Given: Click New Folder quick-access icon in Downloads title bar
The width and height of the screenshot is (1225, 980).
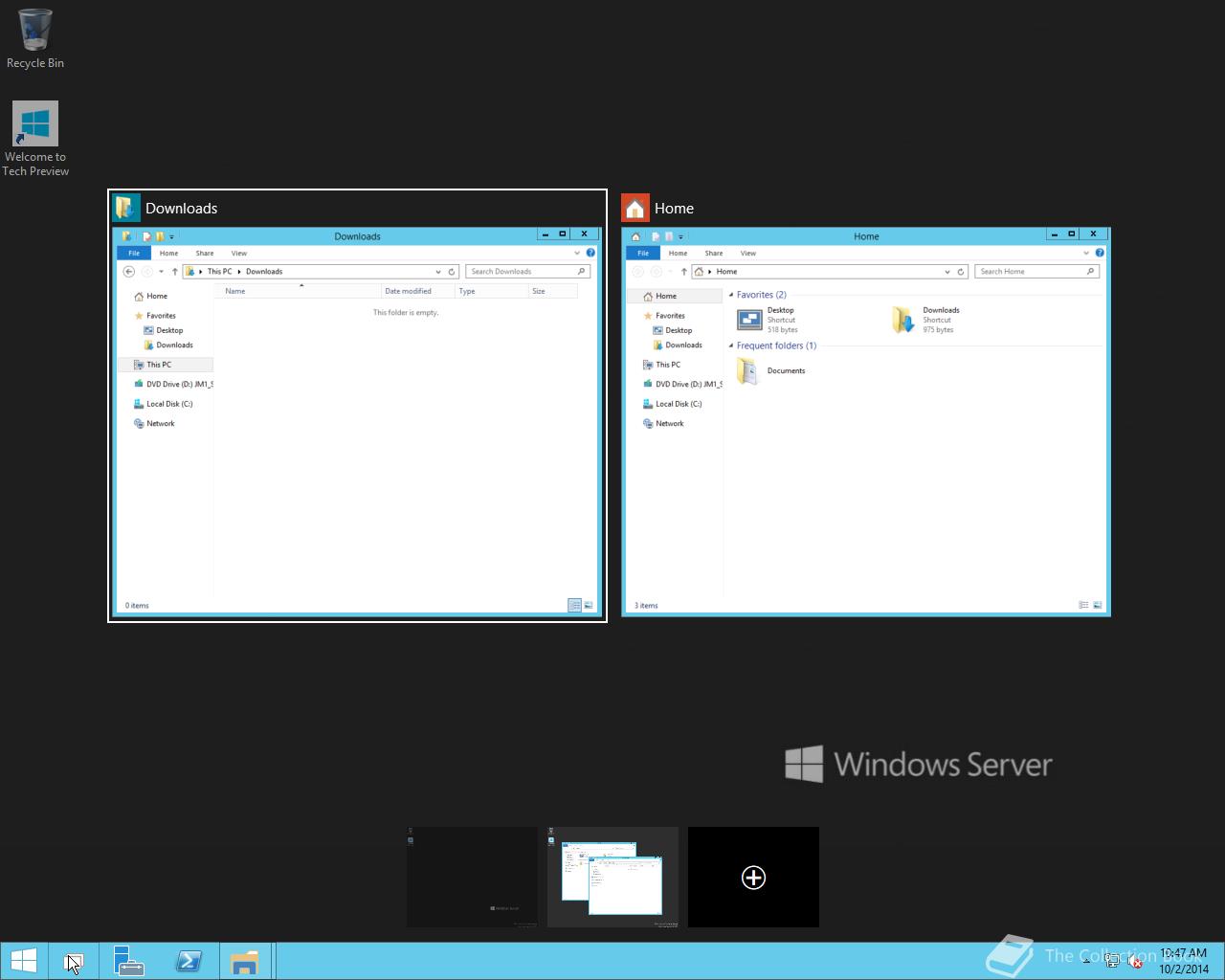Looking at the screenshot, I should click(160, 236).
